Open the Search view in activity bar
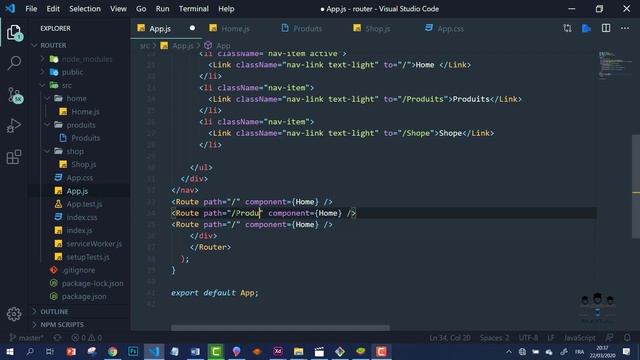640x360 pixels. [14, 62]
